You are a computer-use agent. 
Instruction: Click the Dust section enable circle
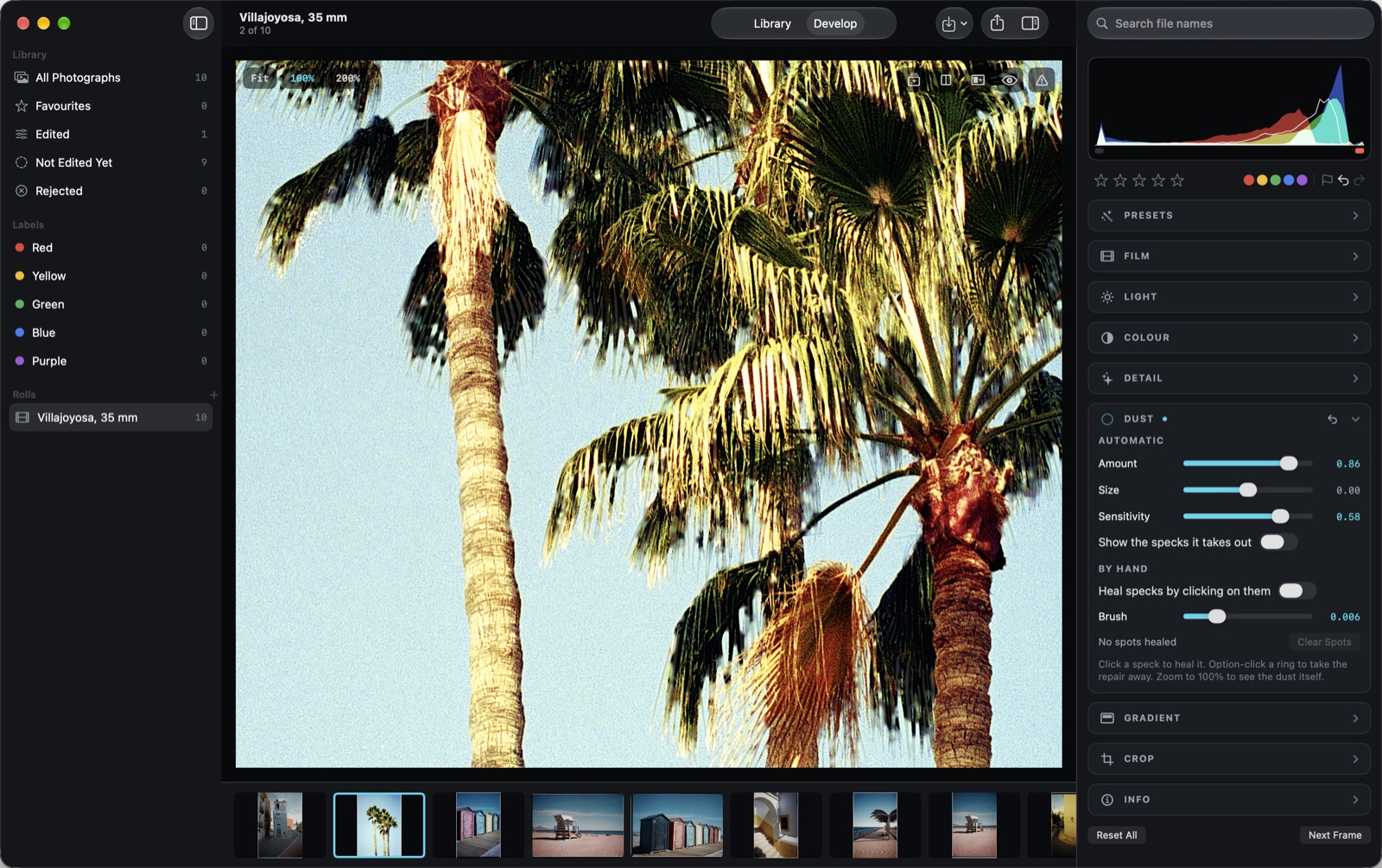click(x=1107, y=419)
